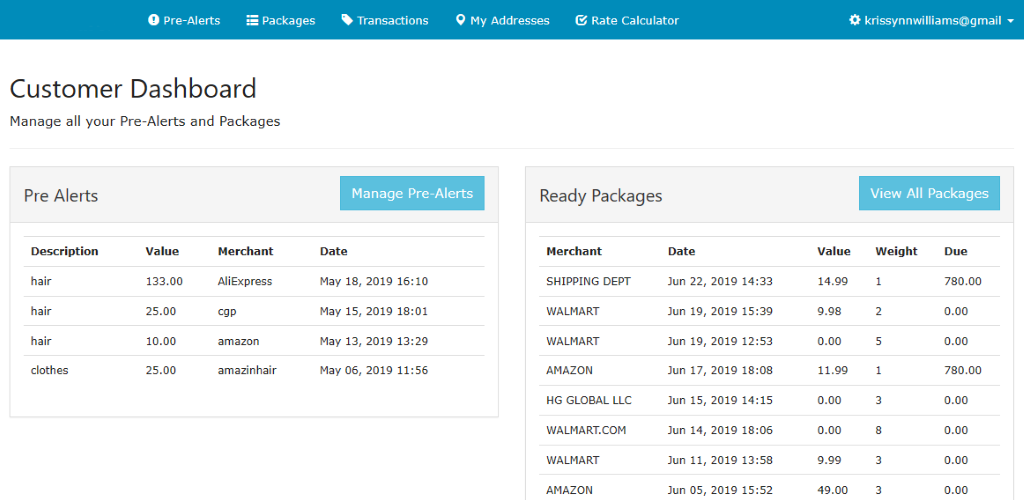Click the My Addresses map pin icon

pyautogui.click(x=460, y=20)
